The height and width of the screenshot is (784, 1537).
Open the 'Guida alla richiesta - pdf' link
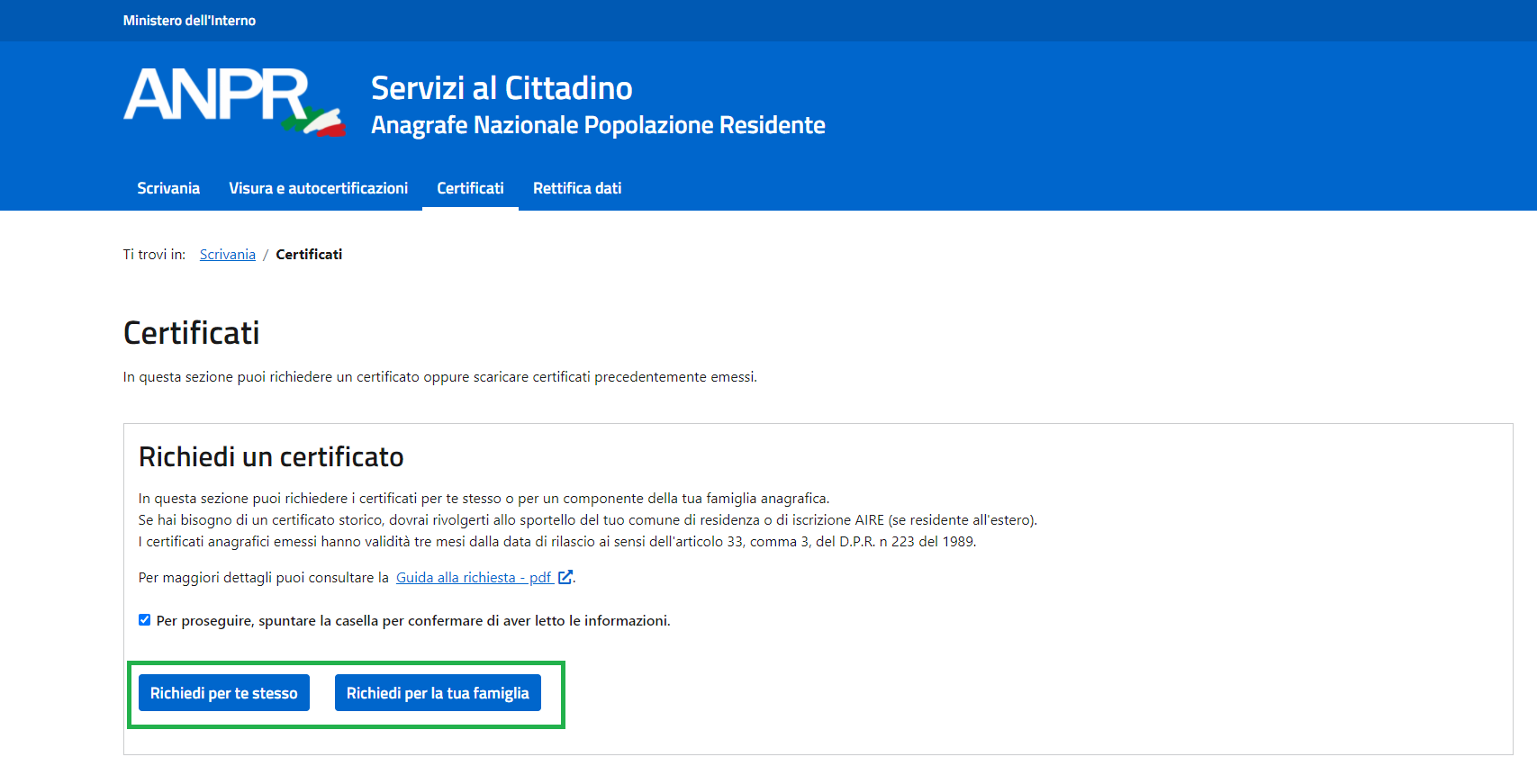coord(474,578)
